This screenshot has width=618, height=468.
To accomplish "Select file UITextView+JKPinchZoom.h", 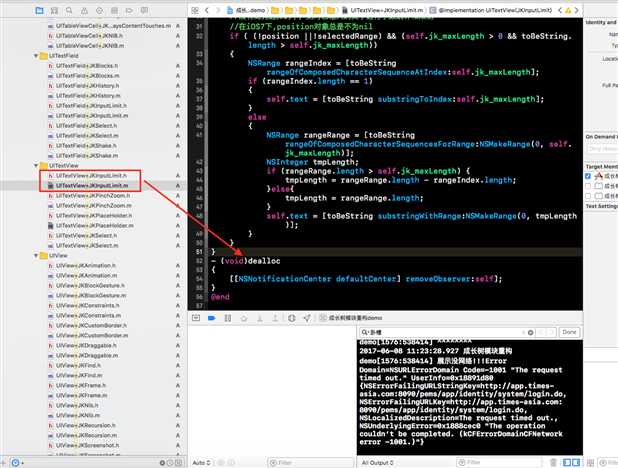I will (93, 196).
